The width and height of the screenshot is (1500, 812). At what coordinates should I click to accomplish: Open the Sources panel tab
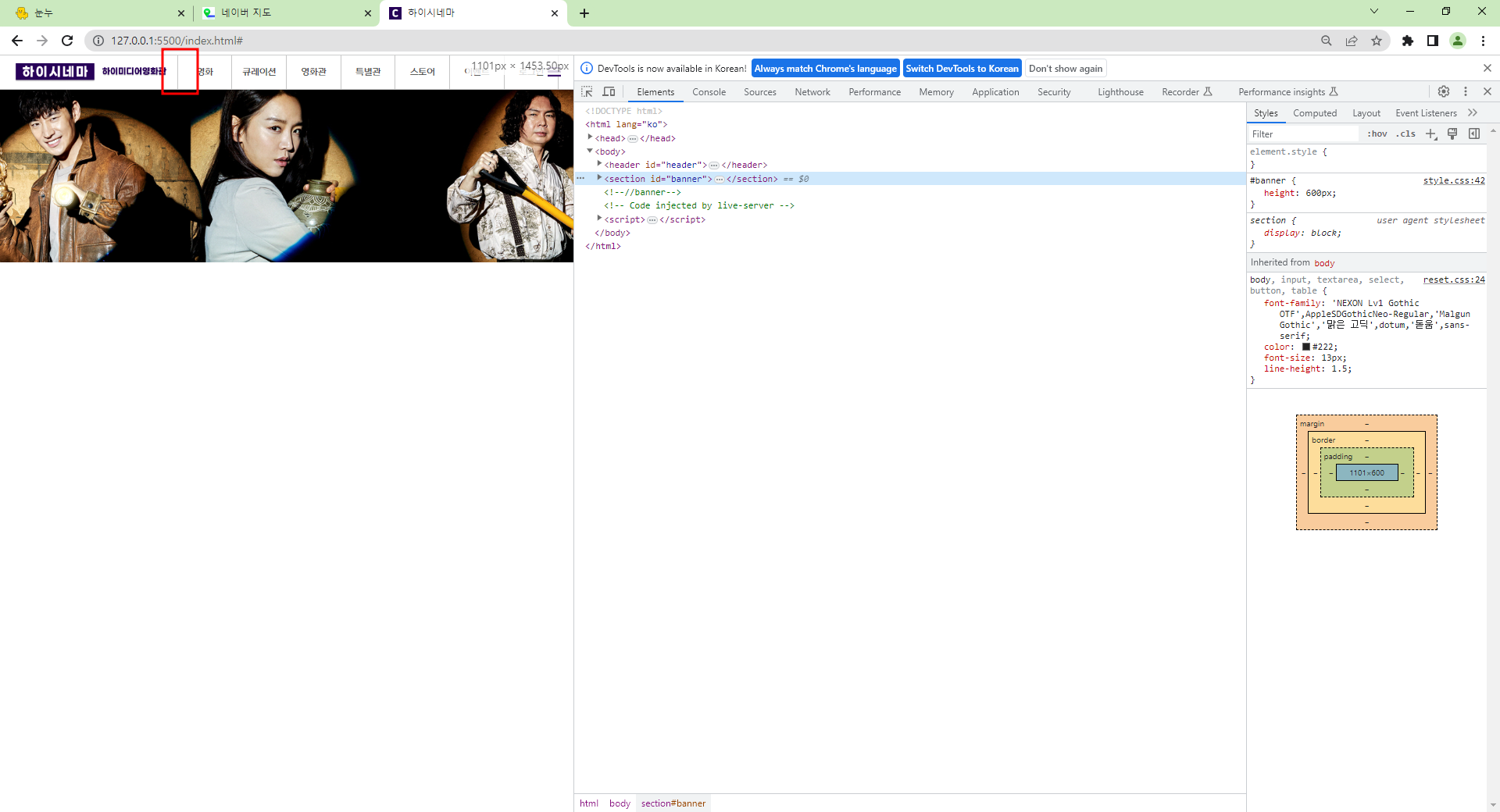(759, 92)
